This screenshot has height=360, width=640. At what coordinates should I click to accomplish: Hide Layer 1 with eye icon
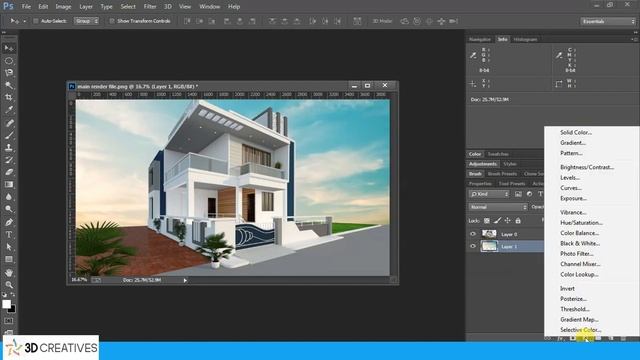click(x=473, y=246)
